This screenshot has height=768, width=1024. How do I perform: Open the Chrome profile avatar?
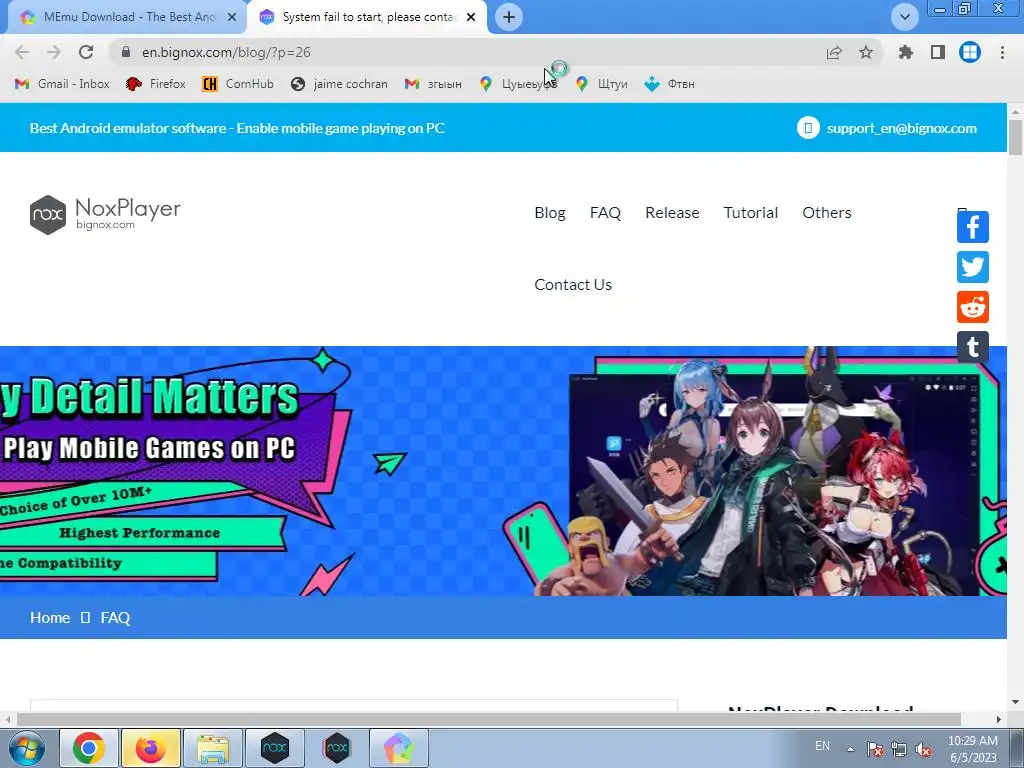[970, 52]
